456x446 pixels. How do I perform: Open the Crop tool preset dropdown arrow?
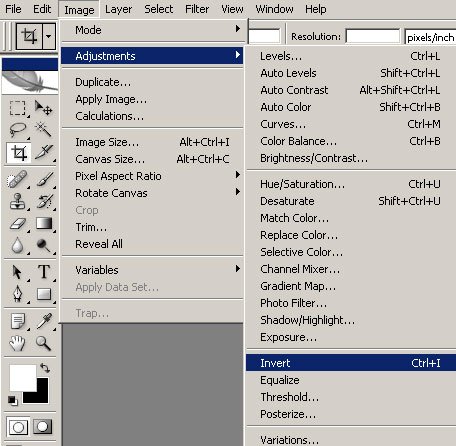[x=49, y=36]
